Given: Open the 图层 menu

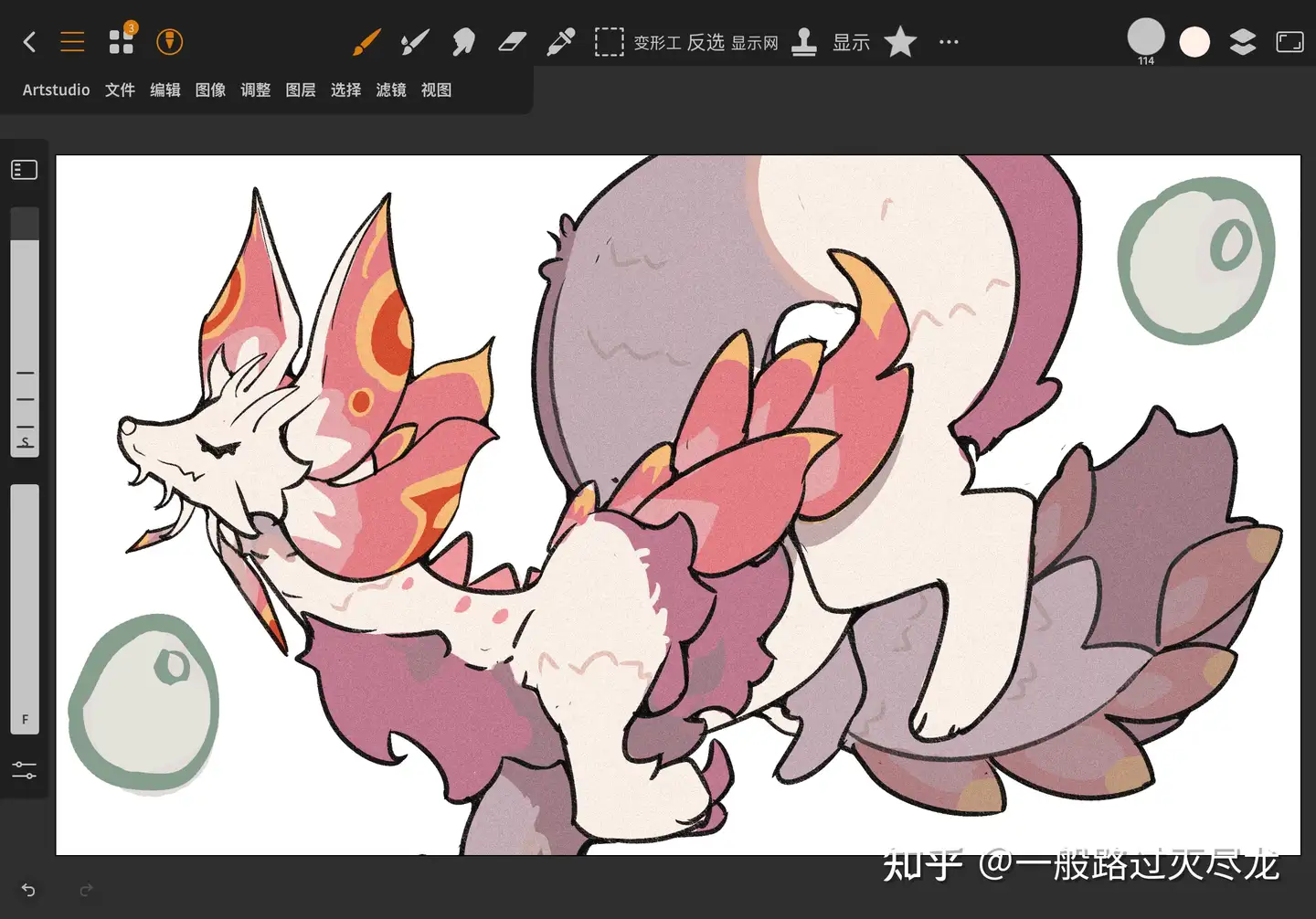Looking at the screenshot, I should [301, 90].
